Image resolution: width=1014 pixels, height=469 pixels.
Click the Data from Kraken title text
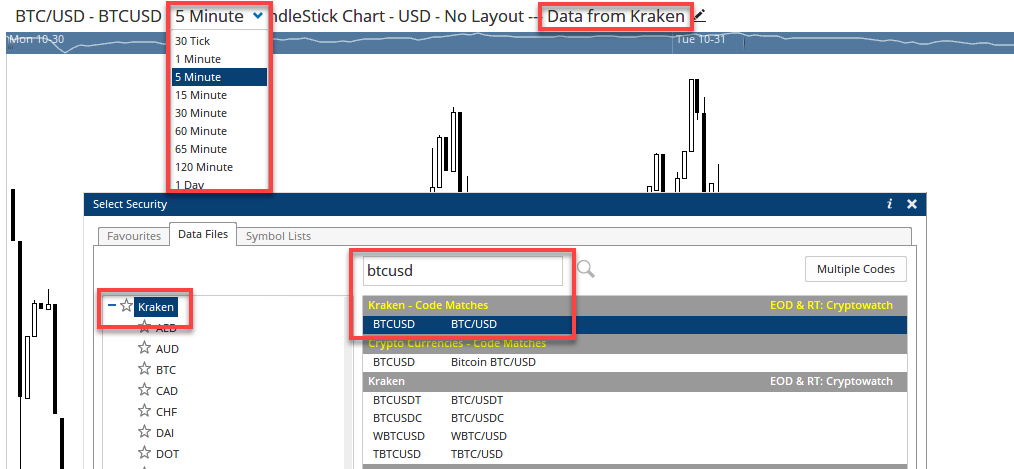click(x=616, y=16)
